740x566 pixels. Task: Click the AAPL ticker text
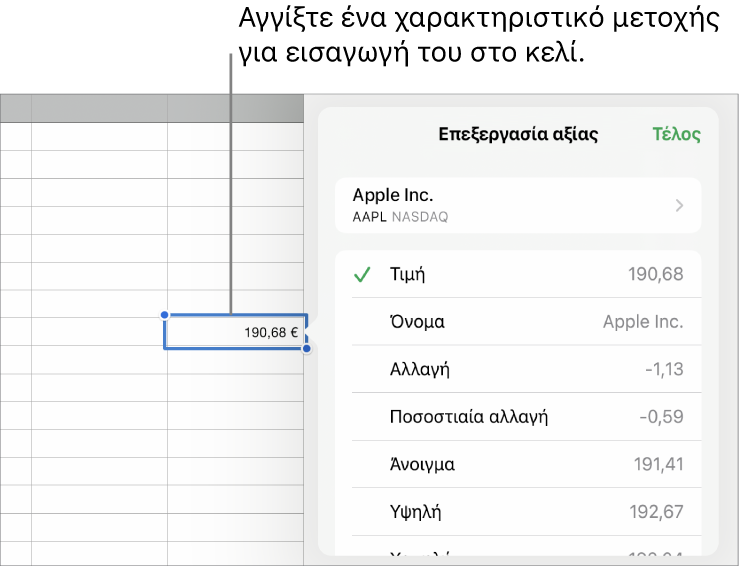click(370, 217)
